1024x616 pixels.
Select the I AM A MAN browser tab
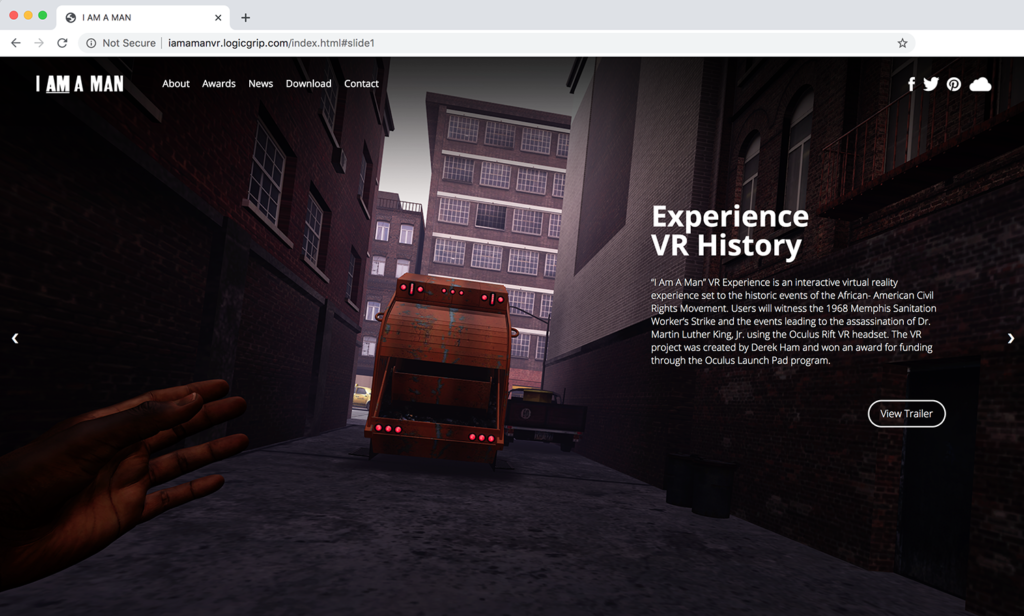143,18
